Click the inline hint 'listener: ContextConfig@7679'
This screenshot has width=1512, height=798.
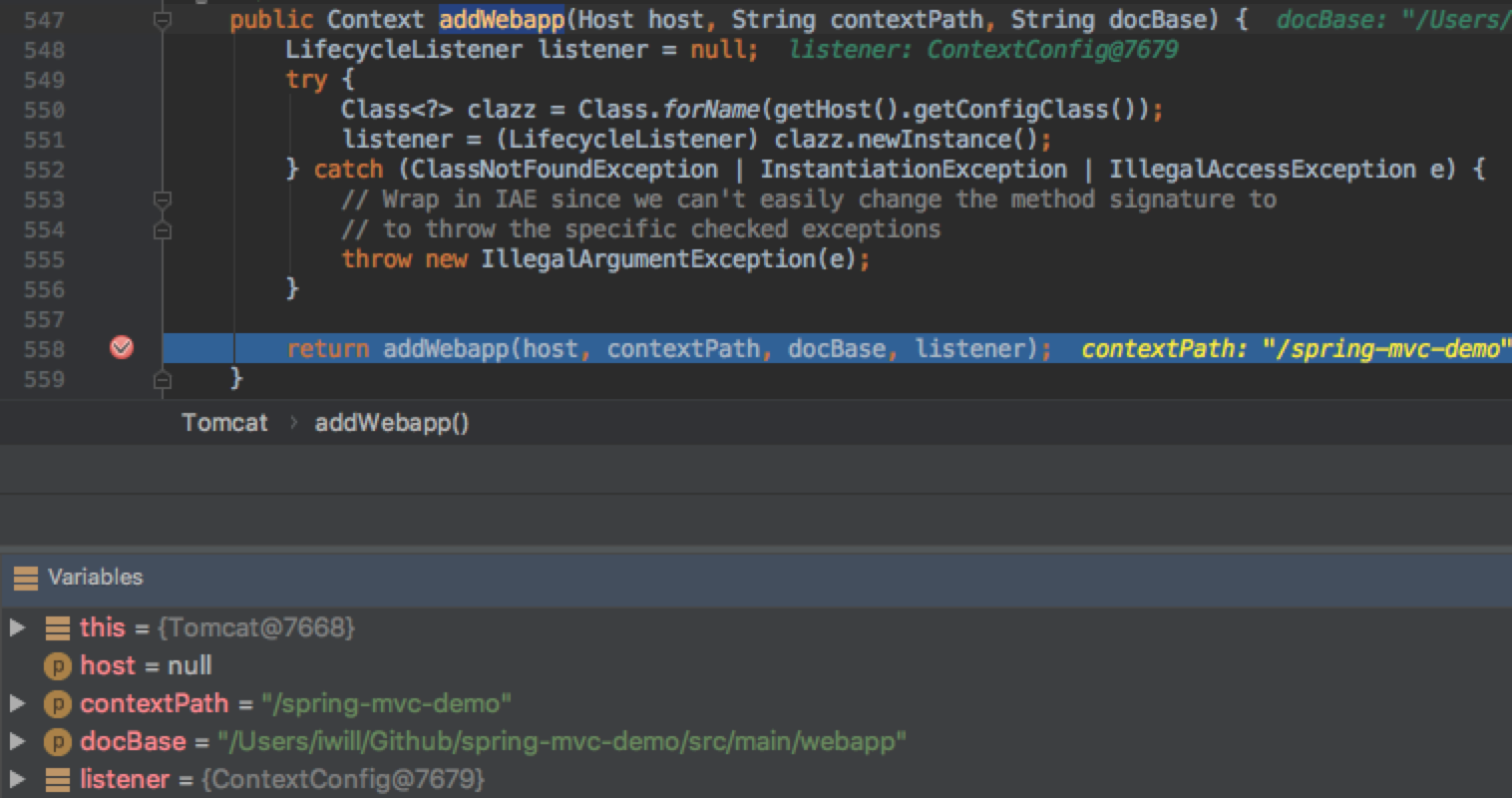point(982,49)
